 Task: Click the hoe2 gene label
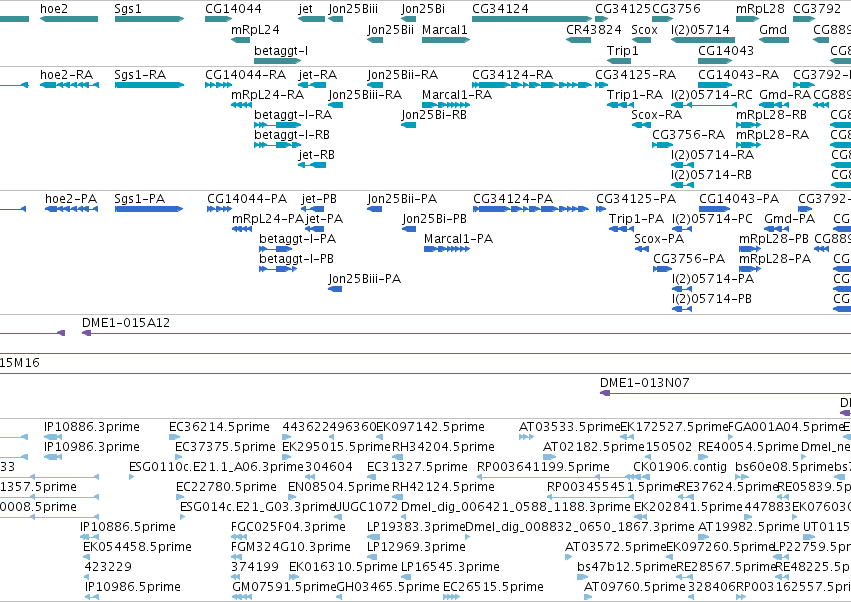click(x=54, y=9)
